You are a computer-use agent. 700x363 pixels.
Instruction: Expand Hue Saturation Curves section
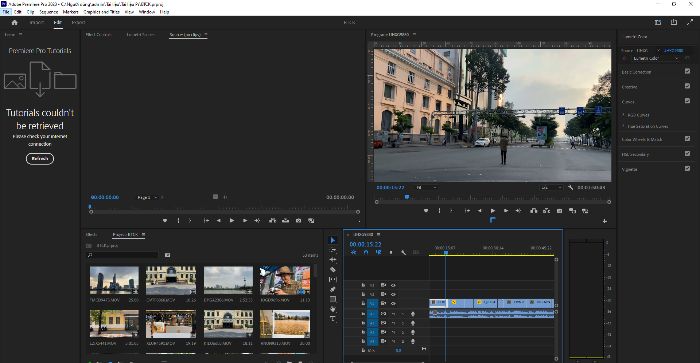[624, 126]
